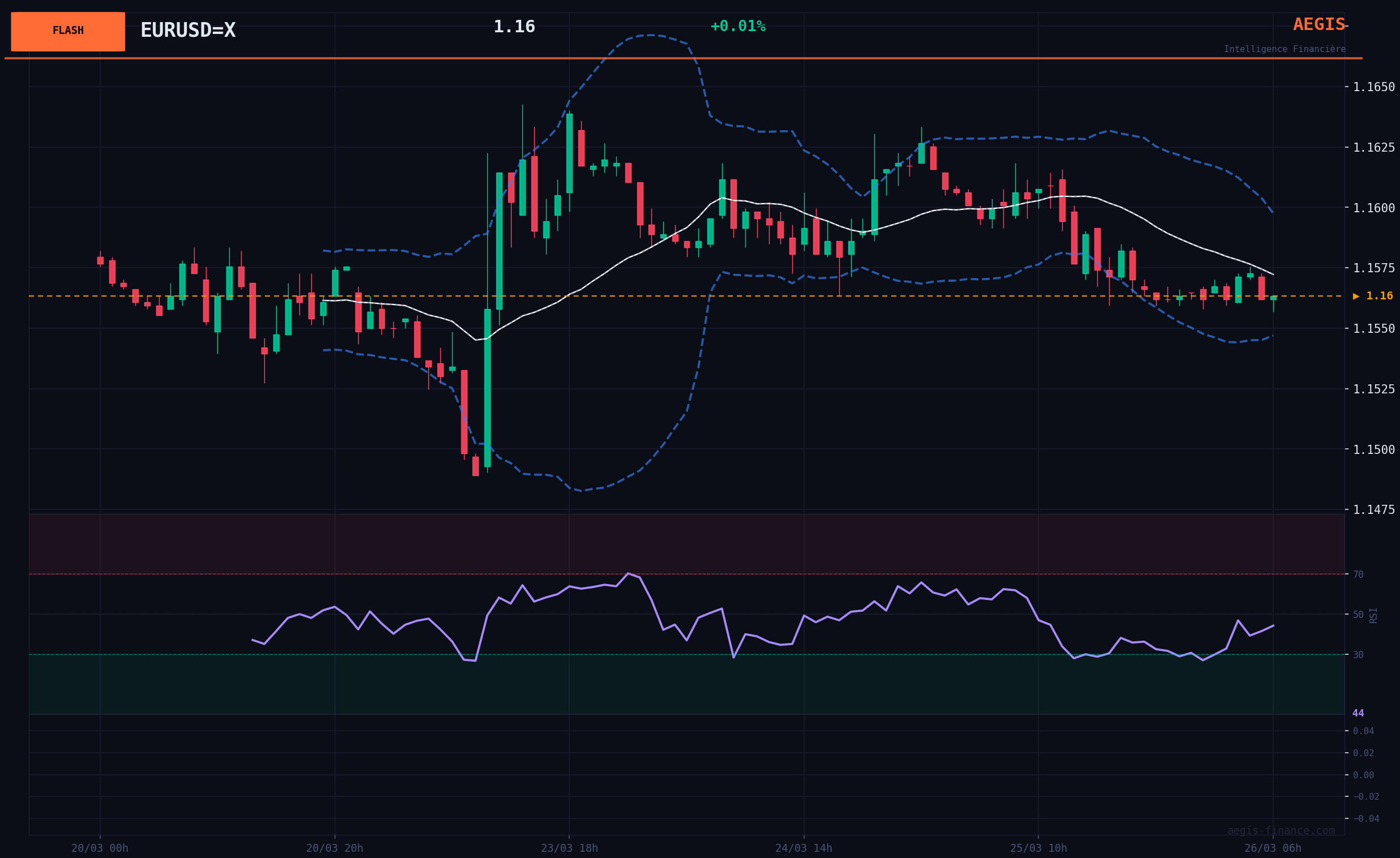Click the 26/03 06h time label

click(x=1272, y=848)
